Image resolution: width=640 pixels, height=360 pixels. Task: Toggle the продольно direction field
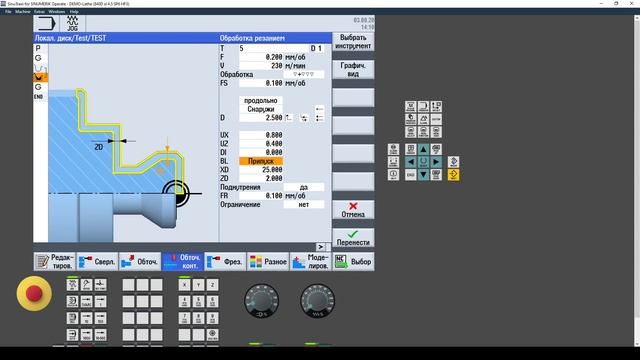[x=261, y=100]
